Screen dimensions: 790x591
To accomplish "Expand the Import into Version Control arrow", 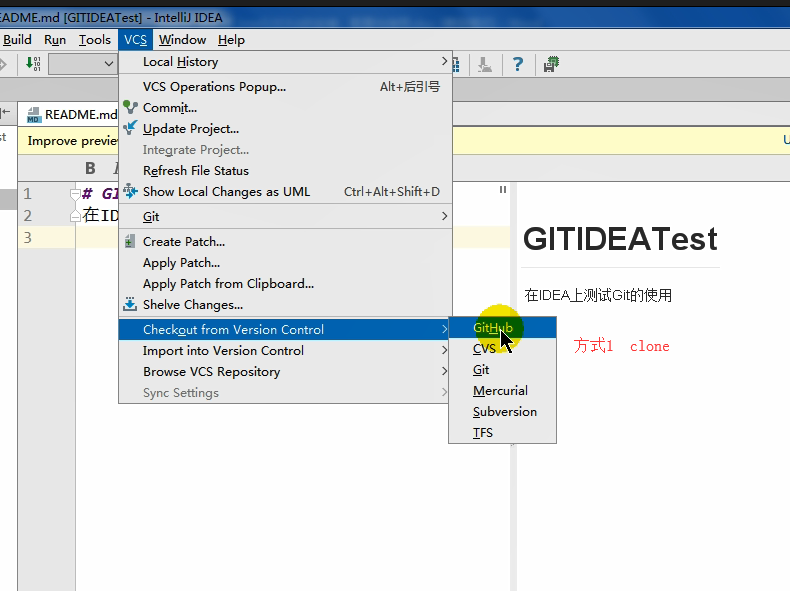I will point(444,350).
